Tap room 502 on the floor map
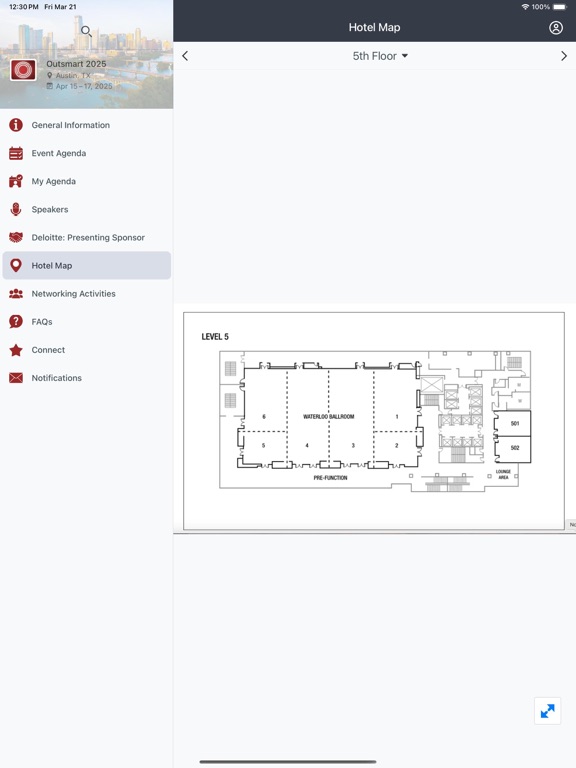The width and height of the screenshot is (576, 768). coord(515,448)
